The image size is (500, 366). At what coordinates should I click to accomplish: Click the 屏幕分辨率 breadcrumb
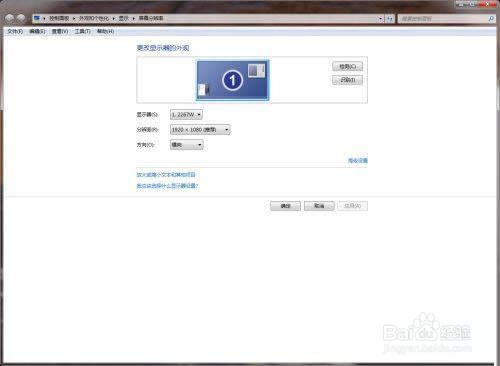pos(151,18)
